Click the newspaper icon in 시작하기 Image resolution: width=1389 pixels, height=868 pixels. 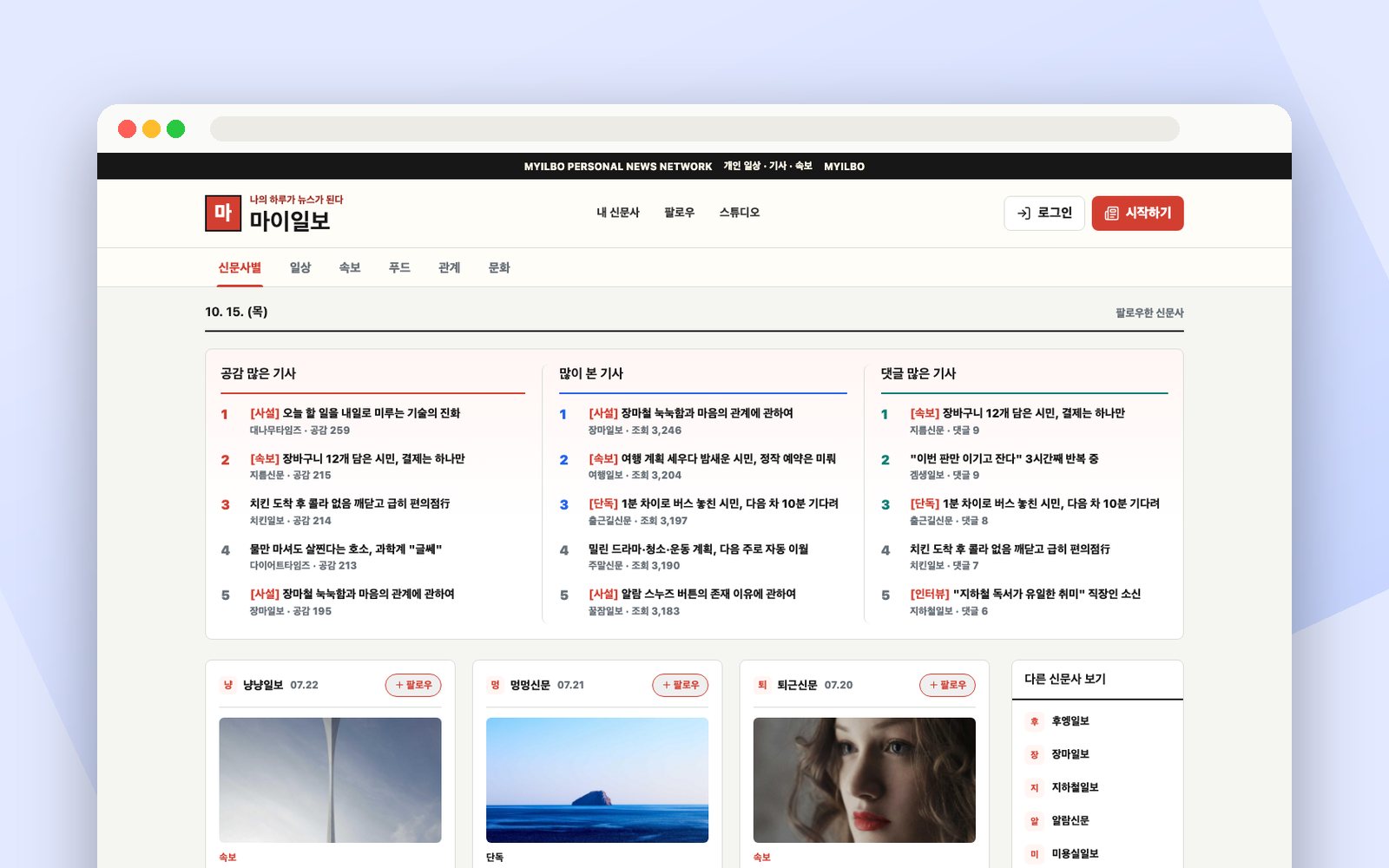click(x=1111, y=214)
